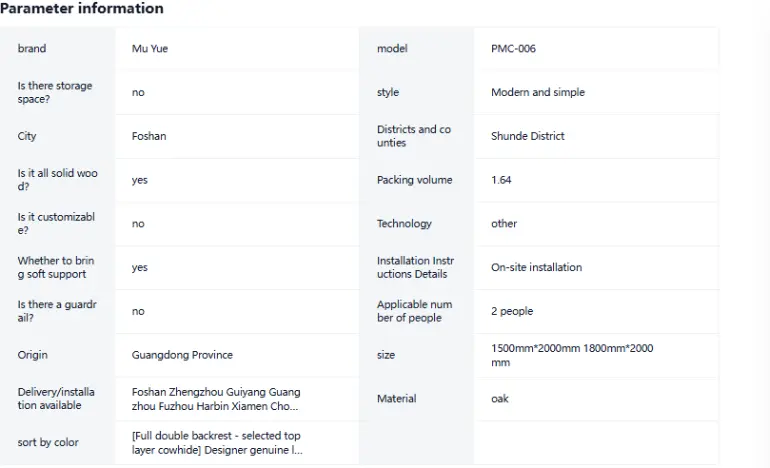Expand truncated Delivery/installation cities text

216,399
